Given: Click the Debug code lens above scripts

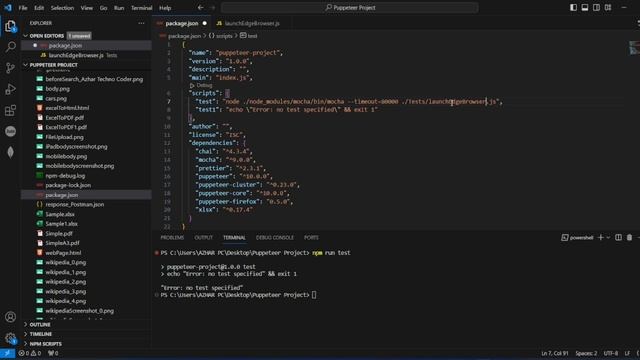Looking at the screenshot, I should point(201,85).
